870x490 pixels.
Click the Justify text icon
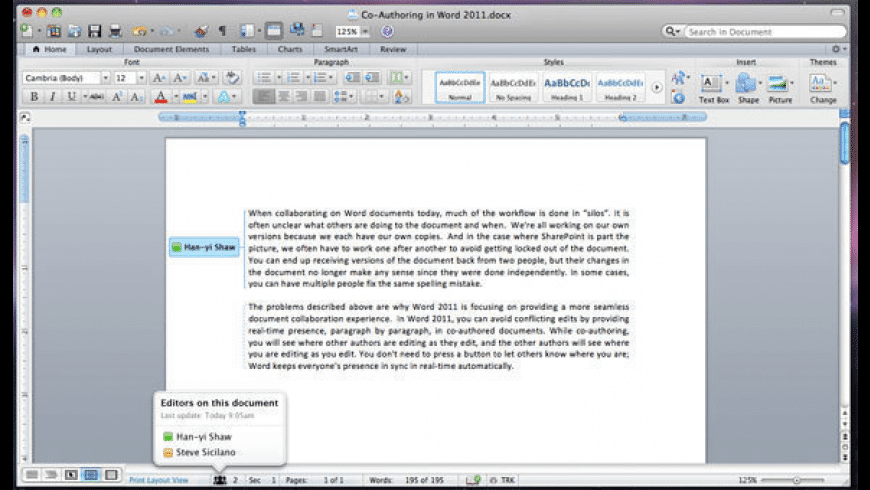click(320, 97)
